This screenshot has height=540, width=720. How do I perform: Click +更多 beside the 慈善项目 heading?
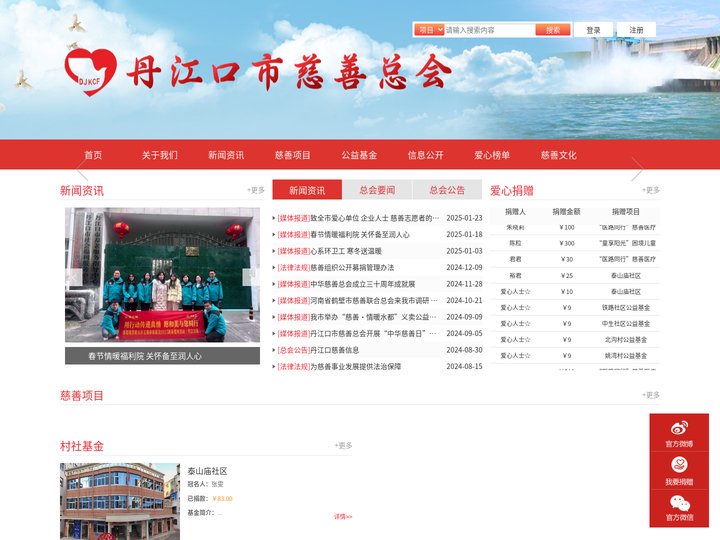[x=651, y=395]
